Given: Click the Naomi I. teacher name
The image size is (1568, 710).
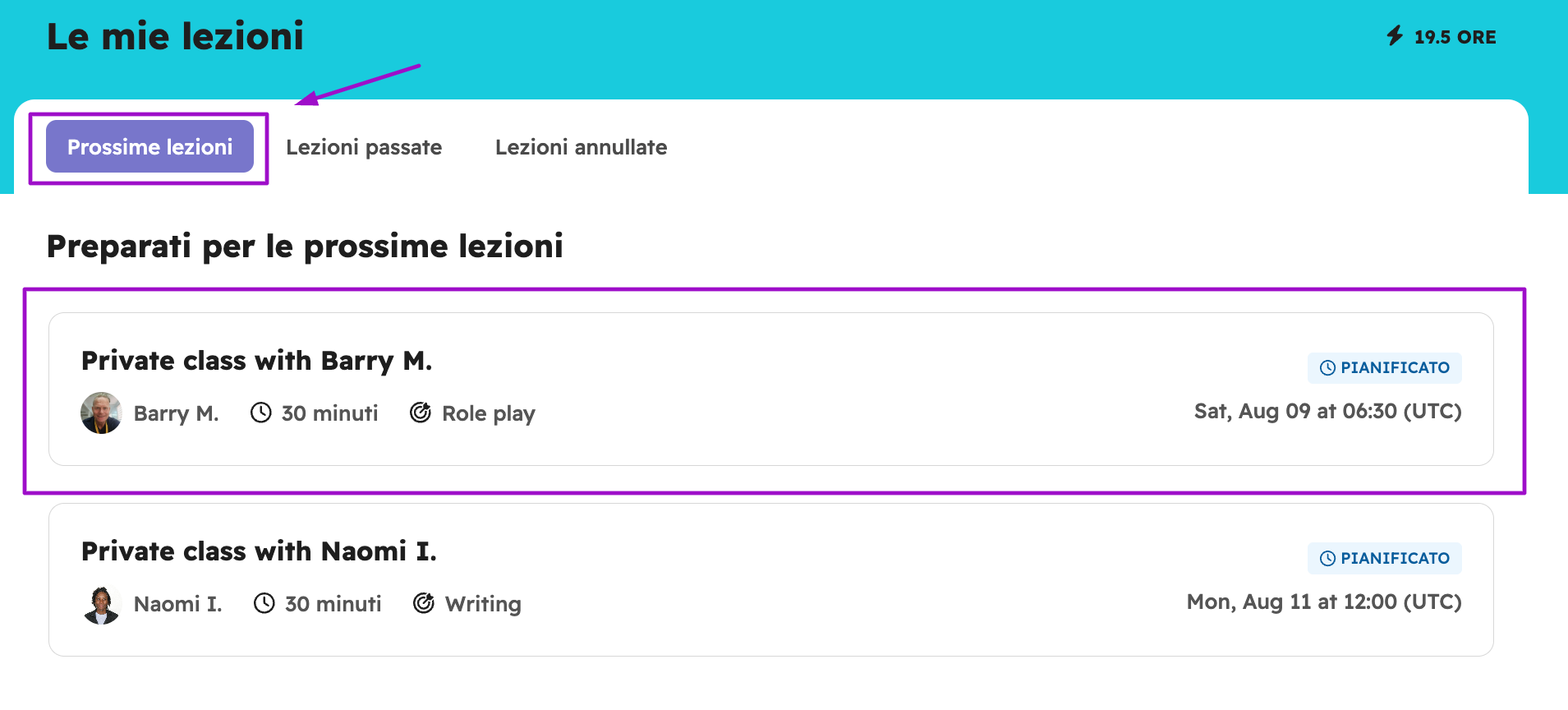Looking at the screenshot, I should click(178, 604).
